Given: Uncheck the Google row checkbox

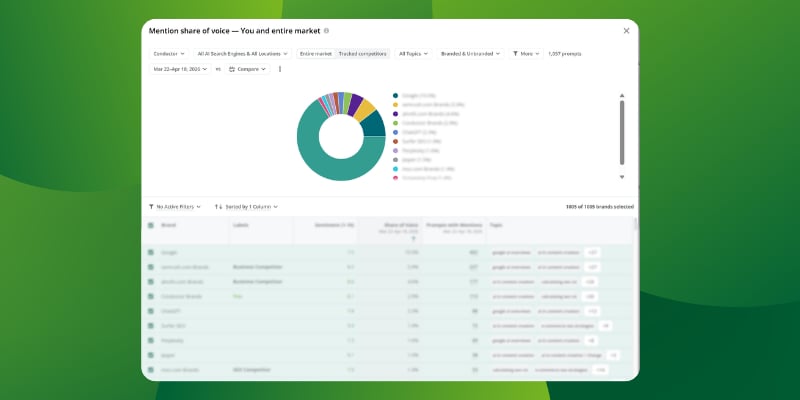Looking at the screenshot, I should click(151, 252).
